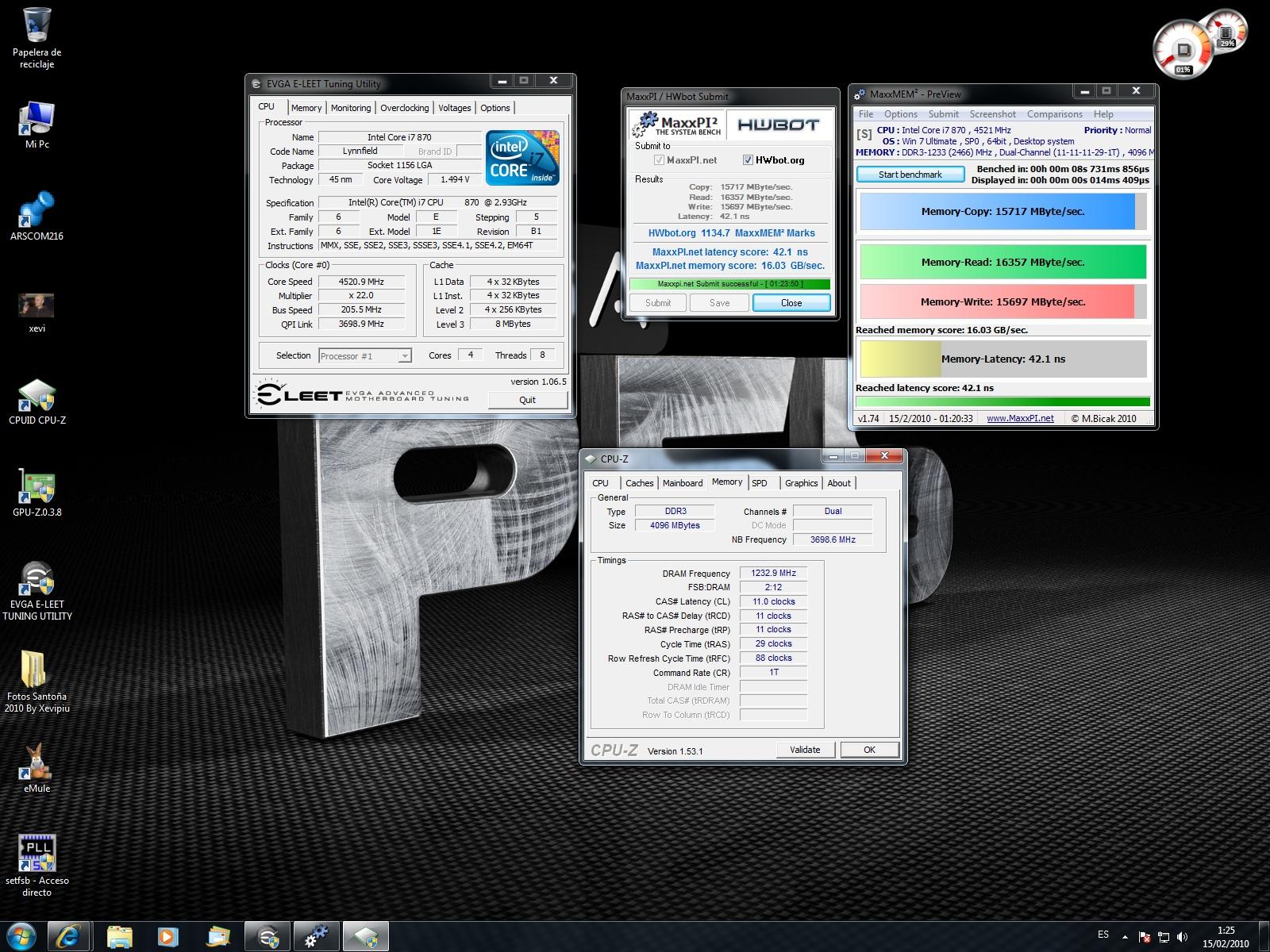Open the File menu in MaxxMEM

(x=866, y=114)
